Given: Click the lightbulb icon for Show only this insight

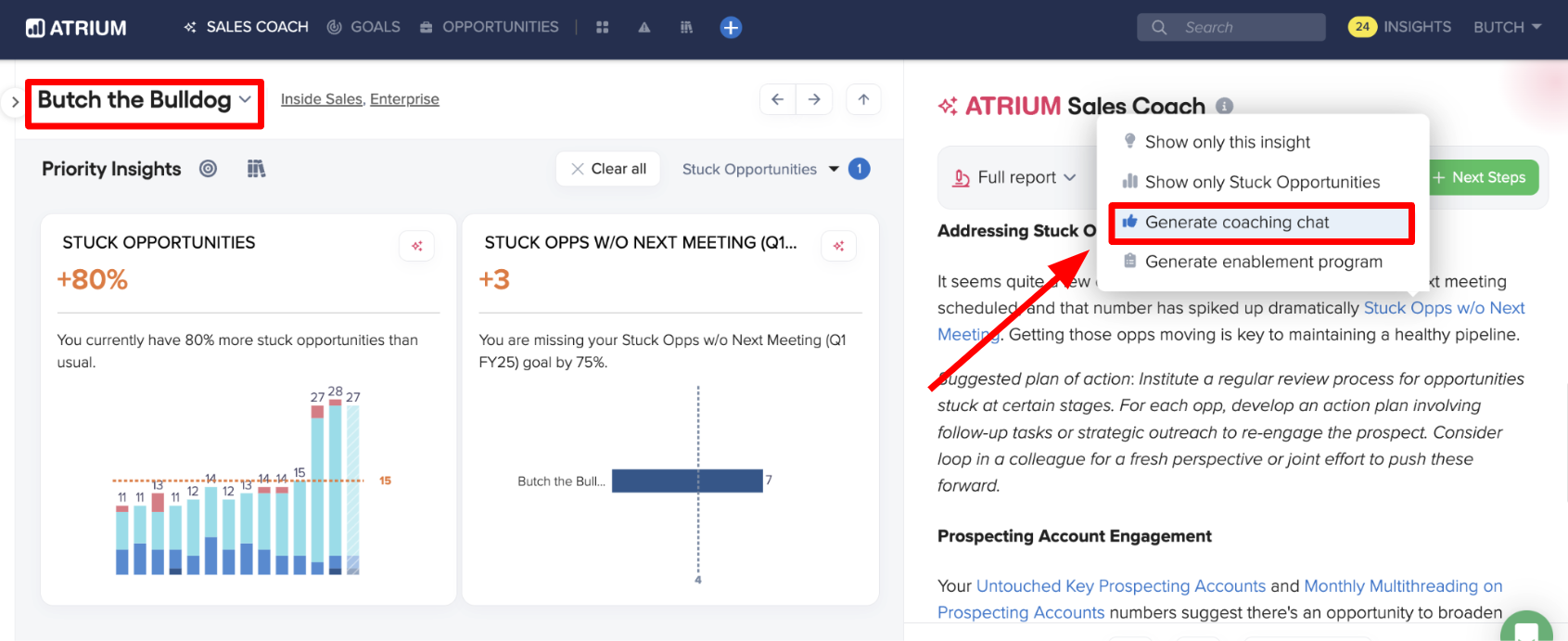Looking at the screenshot, I should (1129, 141).
